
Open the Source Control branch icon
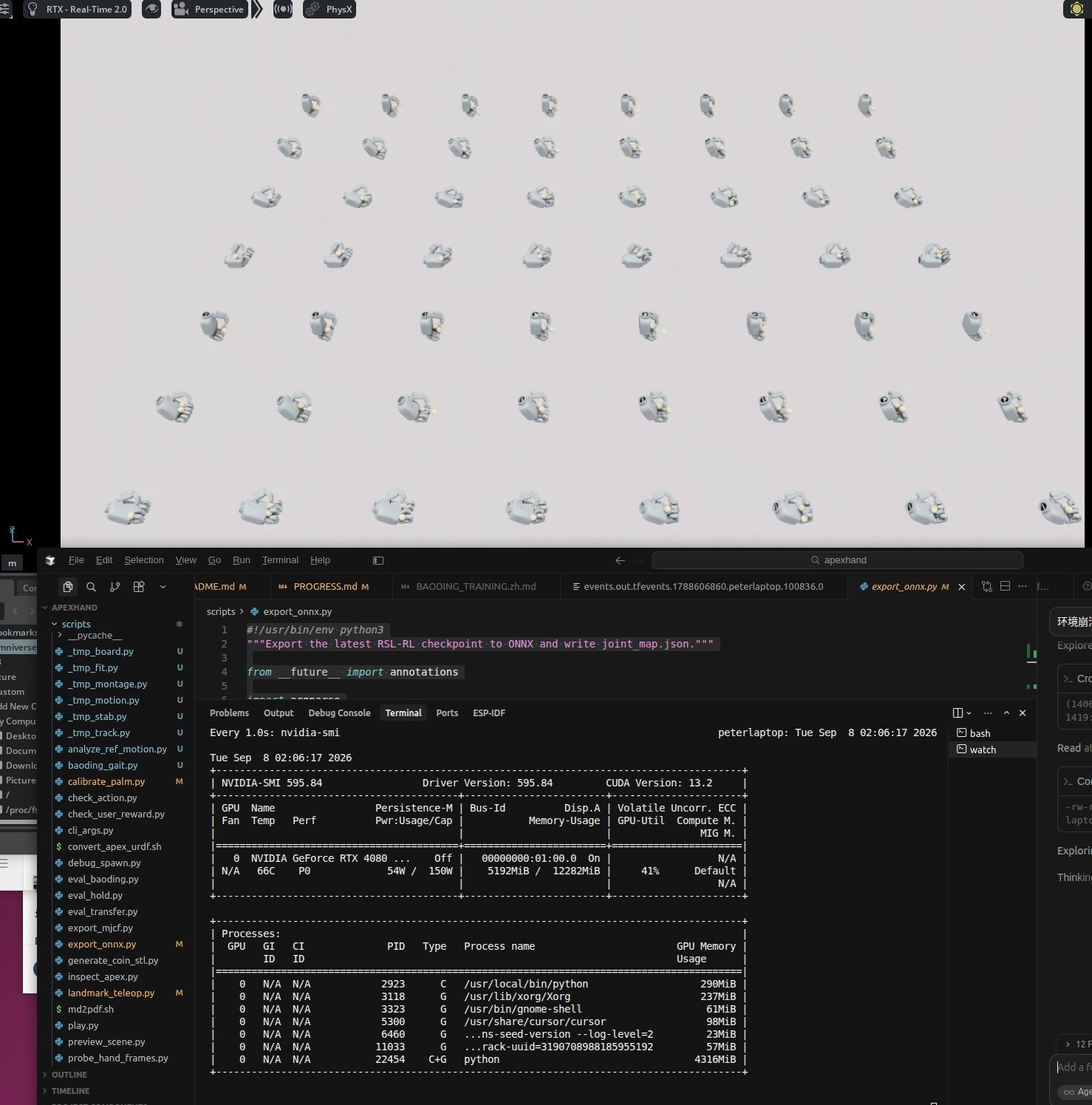115,587
